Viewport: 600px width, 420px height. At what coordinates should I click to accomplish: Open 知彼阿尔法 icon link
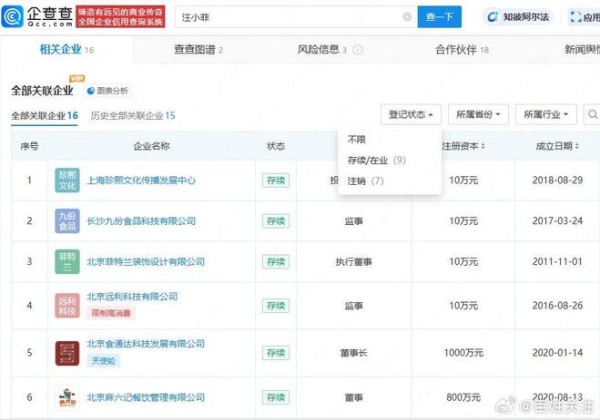coord(497,17)
